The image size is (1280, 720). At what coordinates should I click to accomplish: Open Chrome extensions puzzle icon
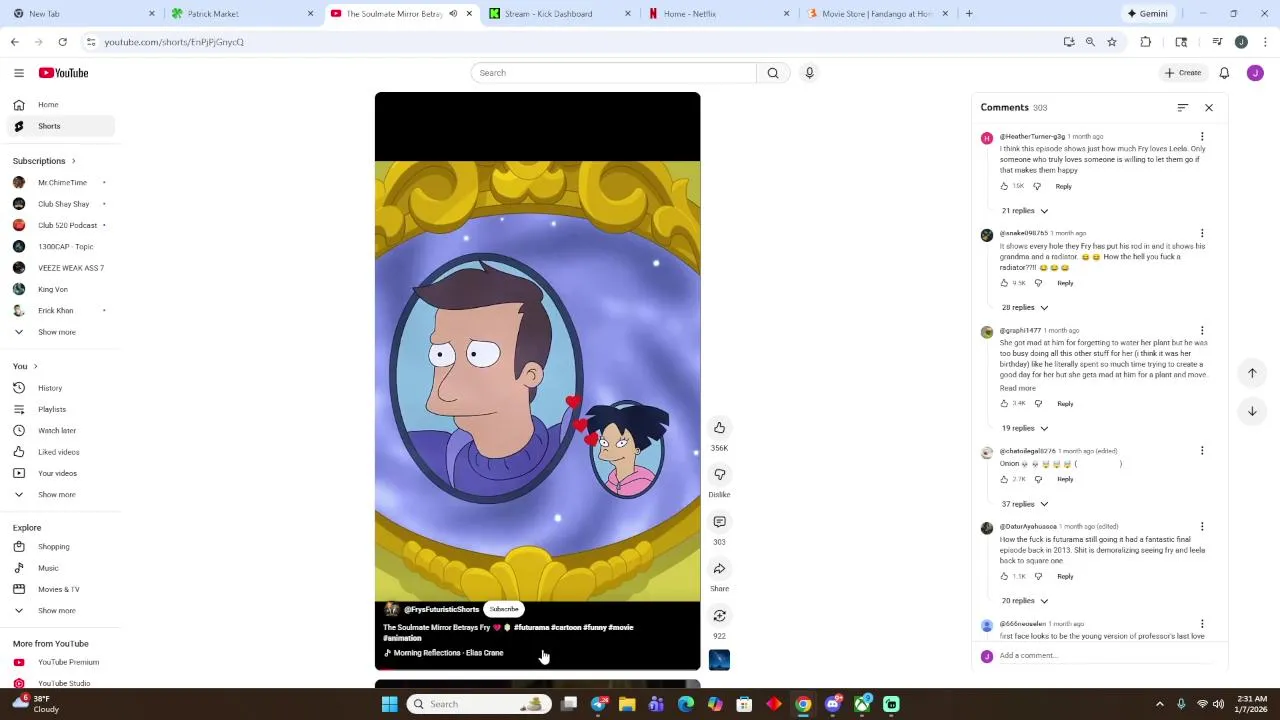click(1146, 42)
